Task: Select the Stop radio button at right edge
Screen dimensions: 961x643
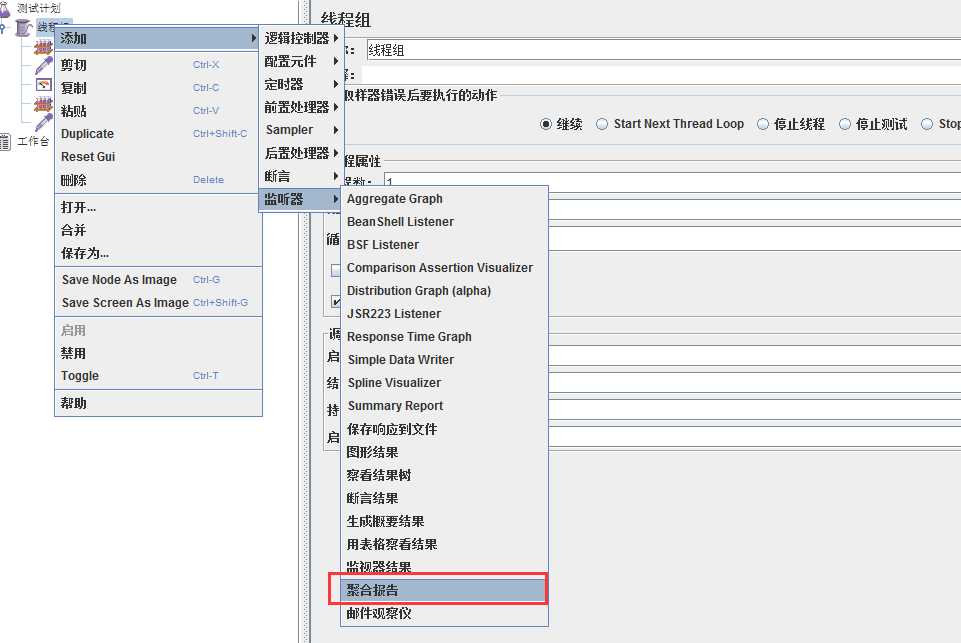Action: 927,124
